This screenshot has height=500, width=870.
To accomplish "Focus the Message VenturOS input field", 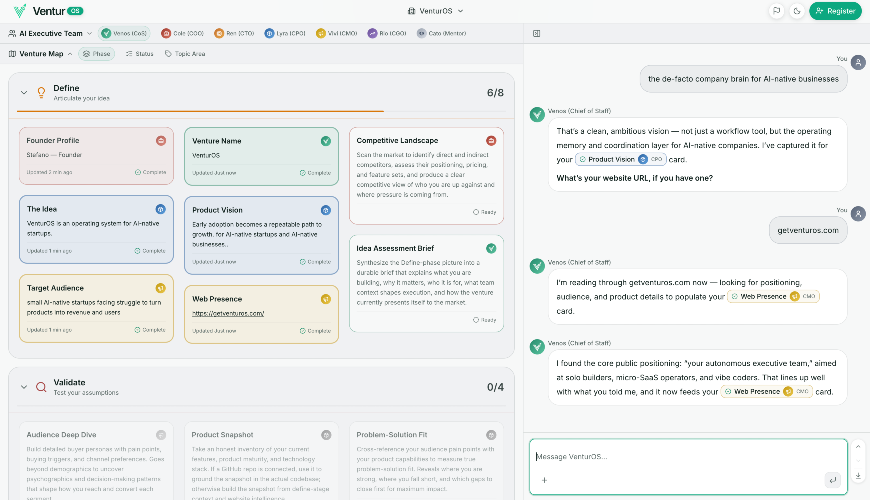I will [688, 457].
